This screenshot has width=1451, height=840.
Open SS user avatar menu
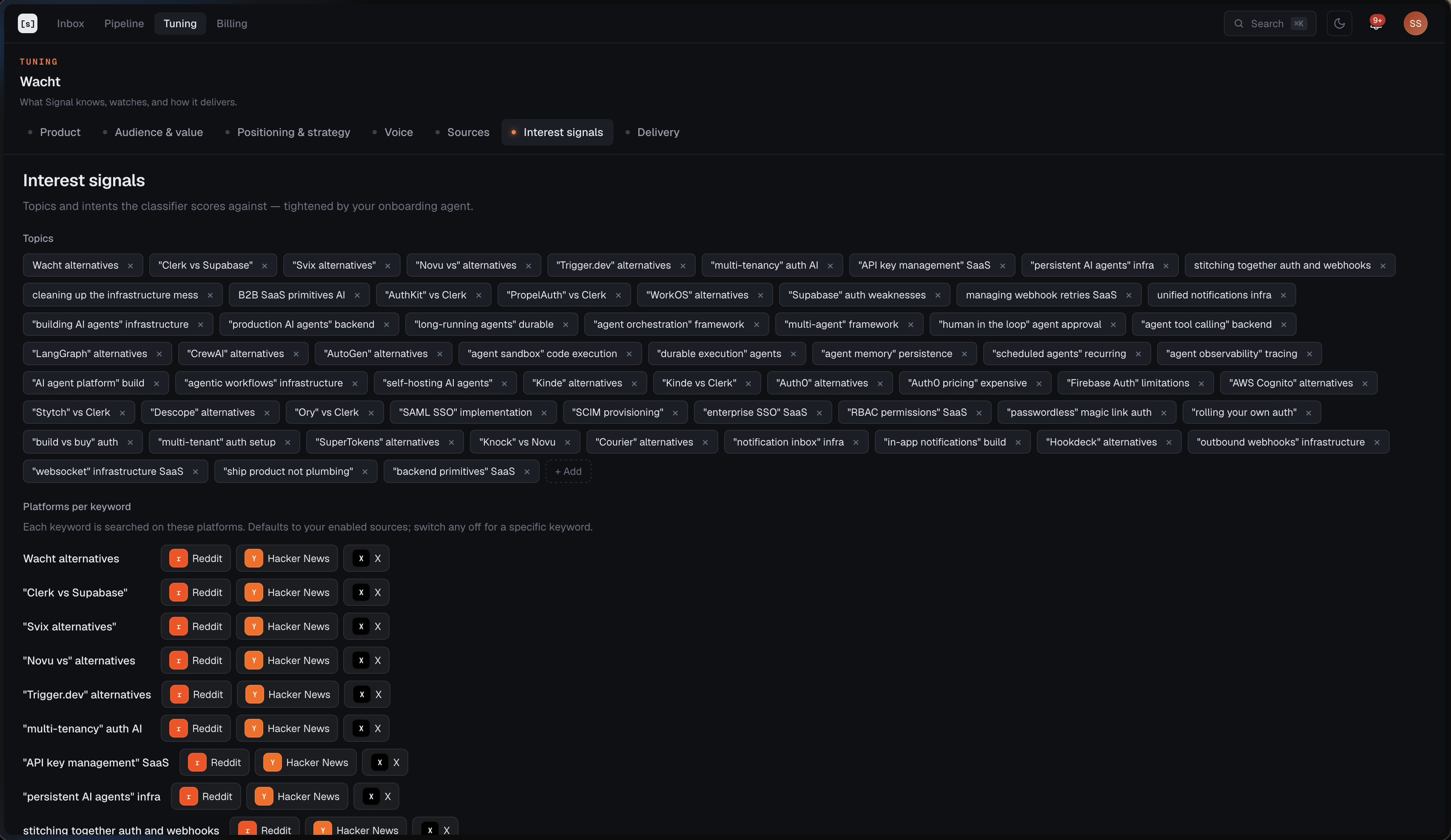[x=1415, y=24]
